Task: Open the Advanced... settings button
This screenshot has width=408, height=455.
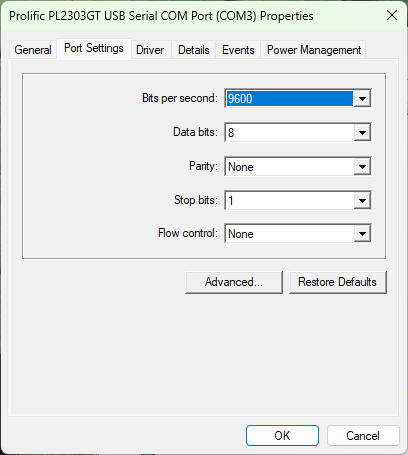Action: [x=234, y=282]
